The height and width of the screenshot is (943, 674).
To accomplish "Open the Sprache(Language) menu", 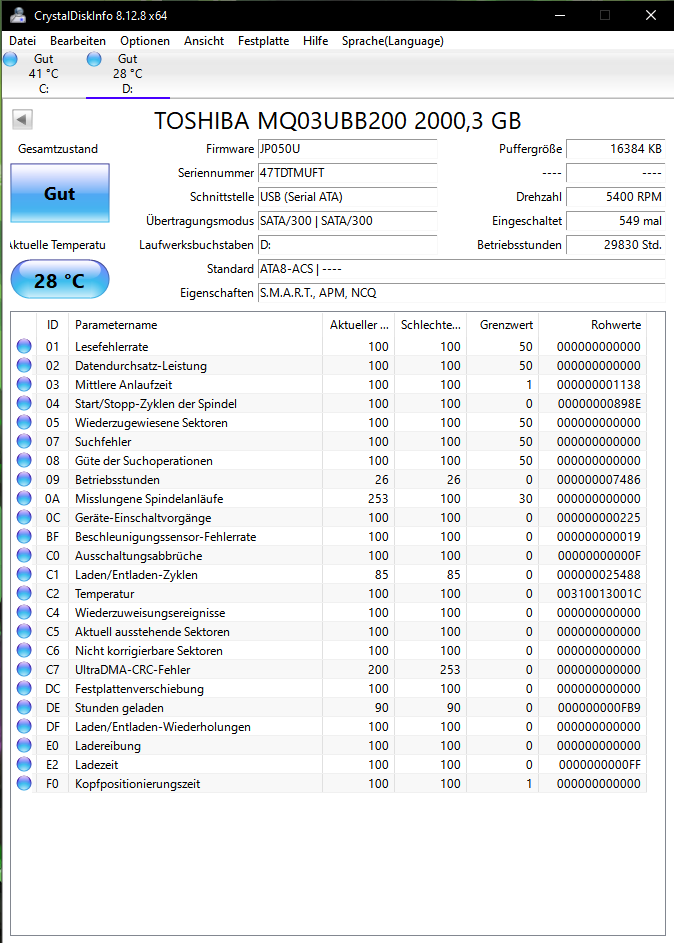I will pyautogui.click(x=393, y=41).
